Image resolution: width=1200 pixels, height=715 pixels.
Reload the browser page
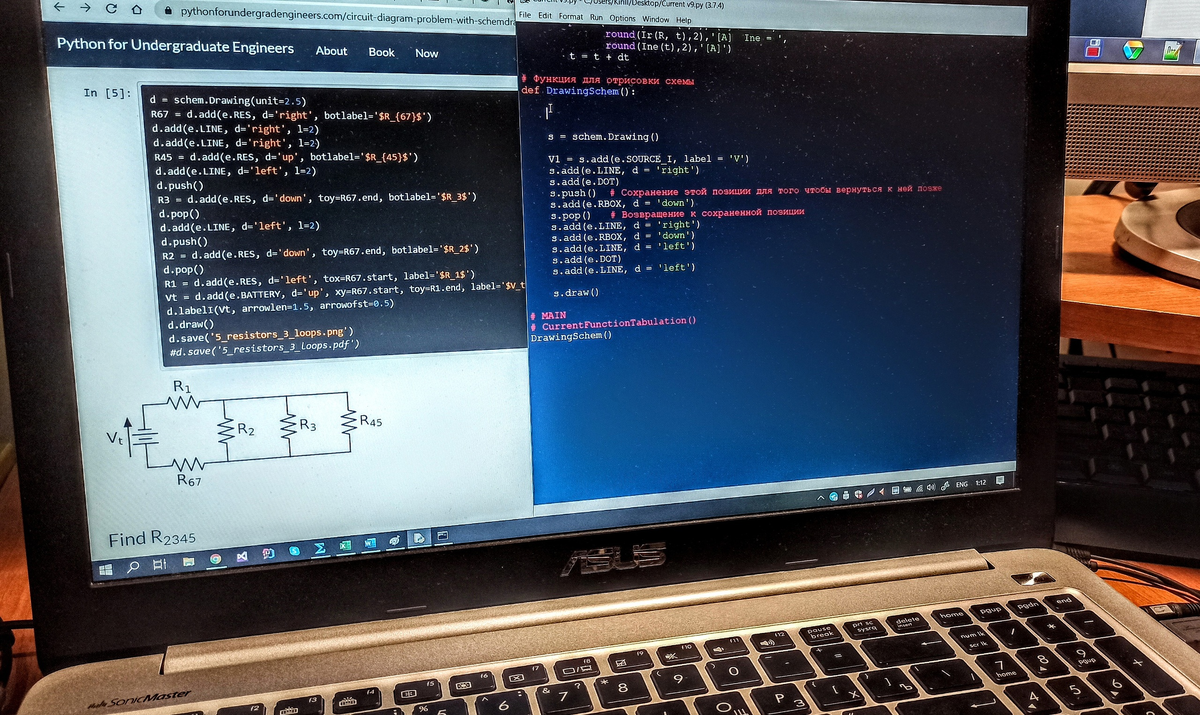click(x=110, y=9)
